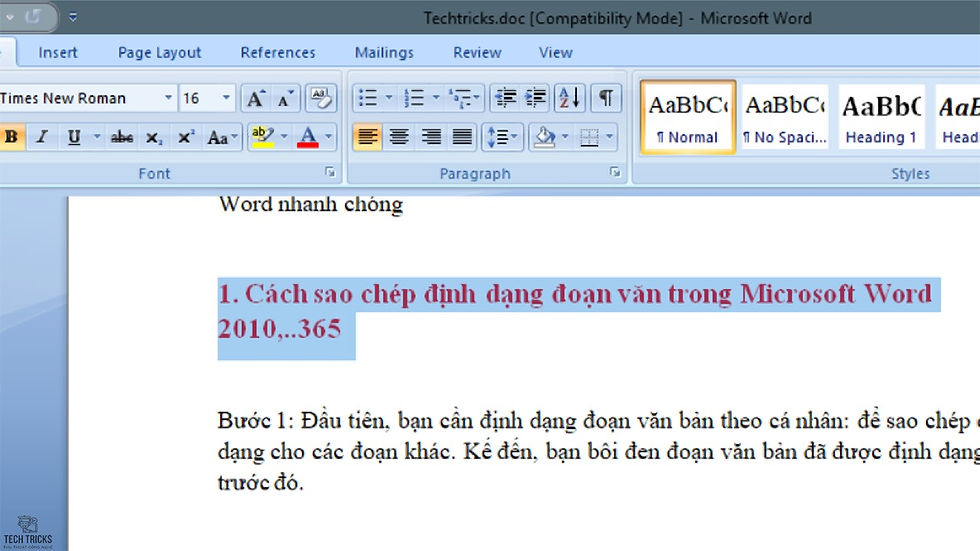Open the font size dropdown arrow

226,98
